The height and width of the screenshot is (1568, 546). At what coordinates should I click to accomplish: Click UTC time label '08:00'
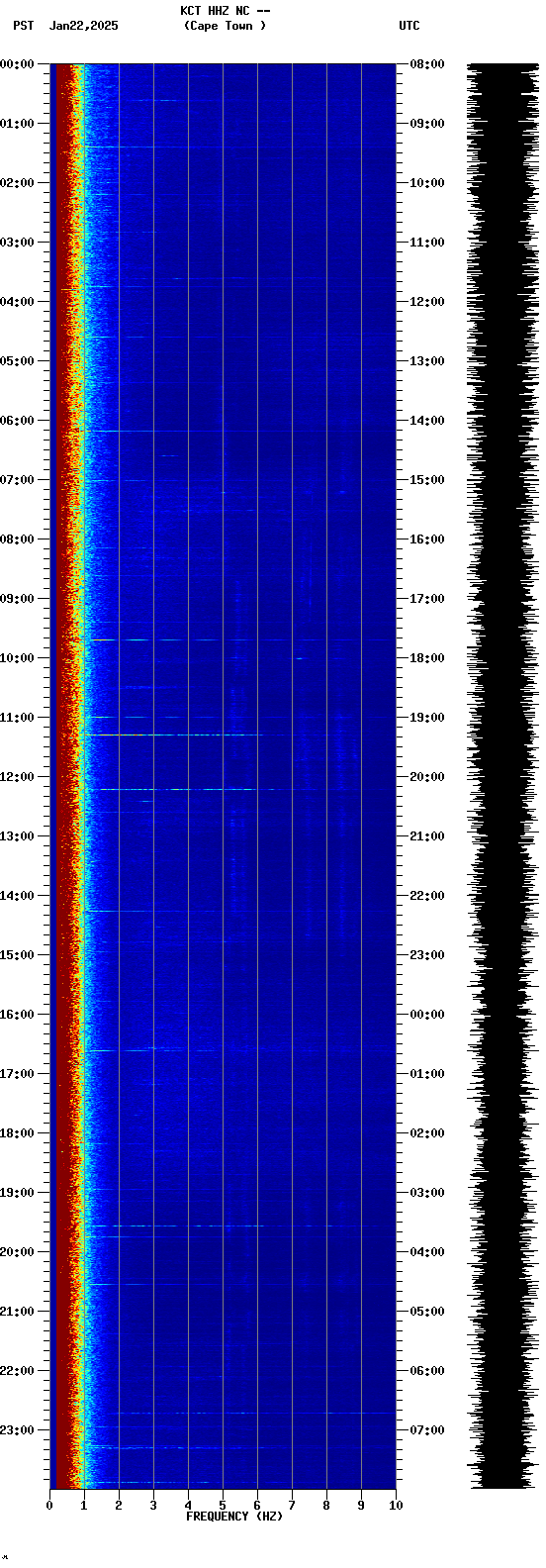(427, 64)
